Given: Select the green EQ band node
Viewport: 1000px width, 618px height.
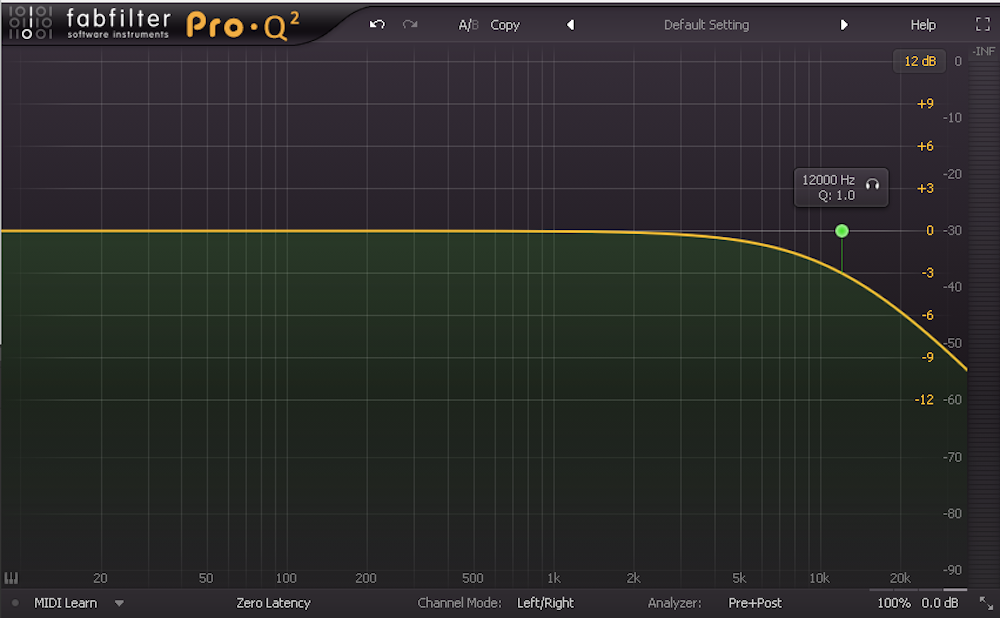Looking at the screenshot, I should 842,231.
